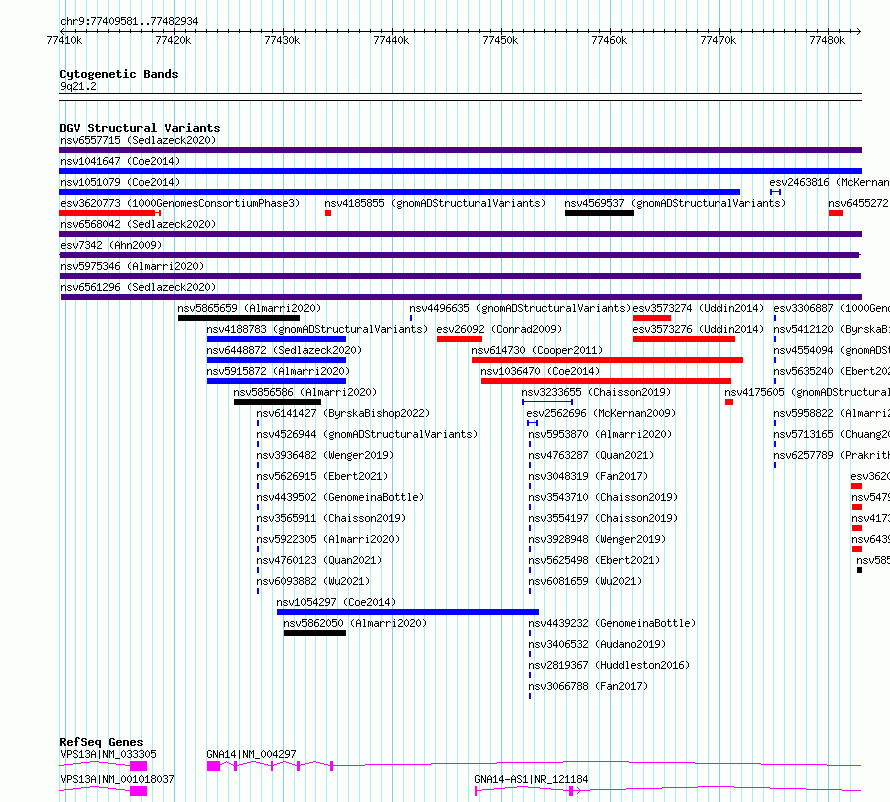Select the VPS13A|NM_001018037 gene label
This screenshot has height=802, width=890.
pos(117,779)
